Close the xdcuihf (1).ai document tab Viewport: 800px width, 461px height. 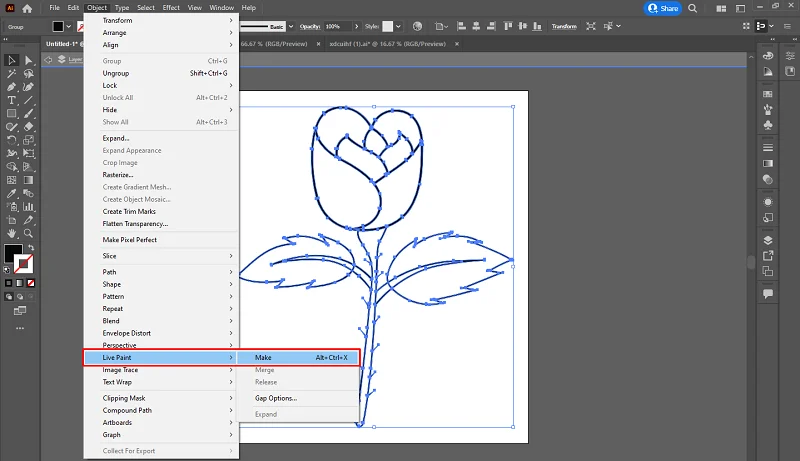[x=457, y=44]
